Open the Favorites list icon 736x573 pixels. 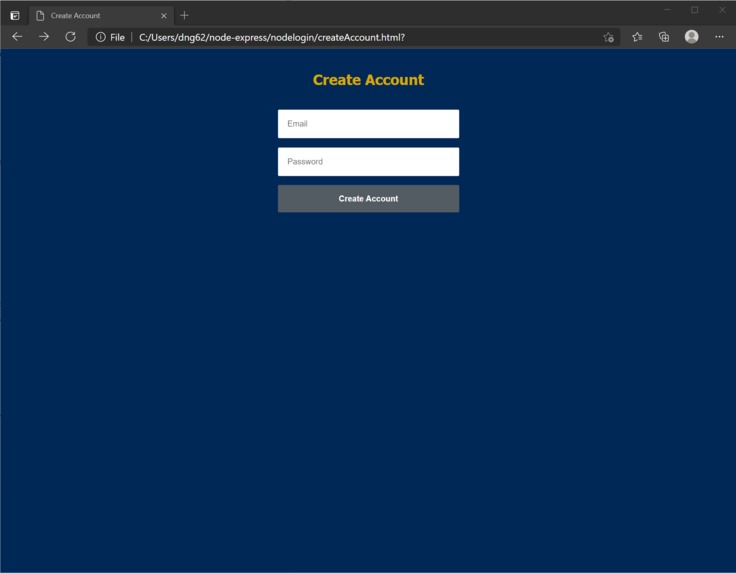[637, 37]
